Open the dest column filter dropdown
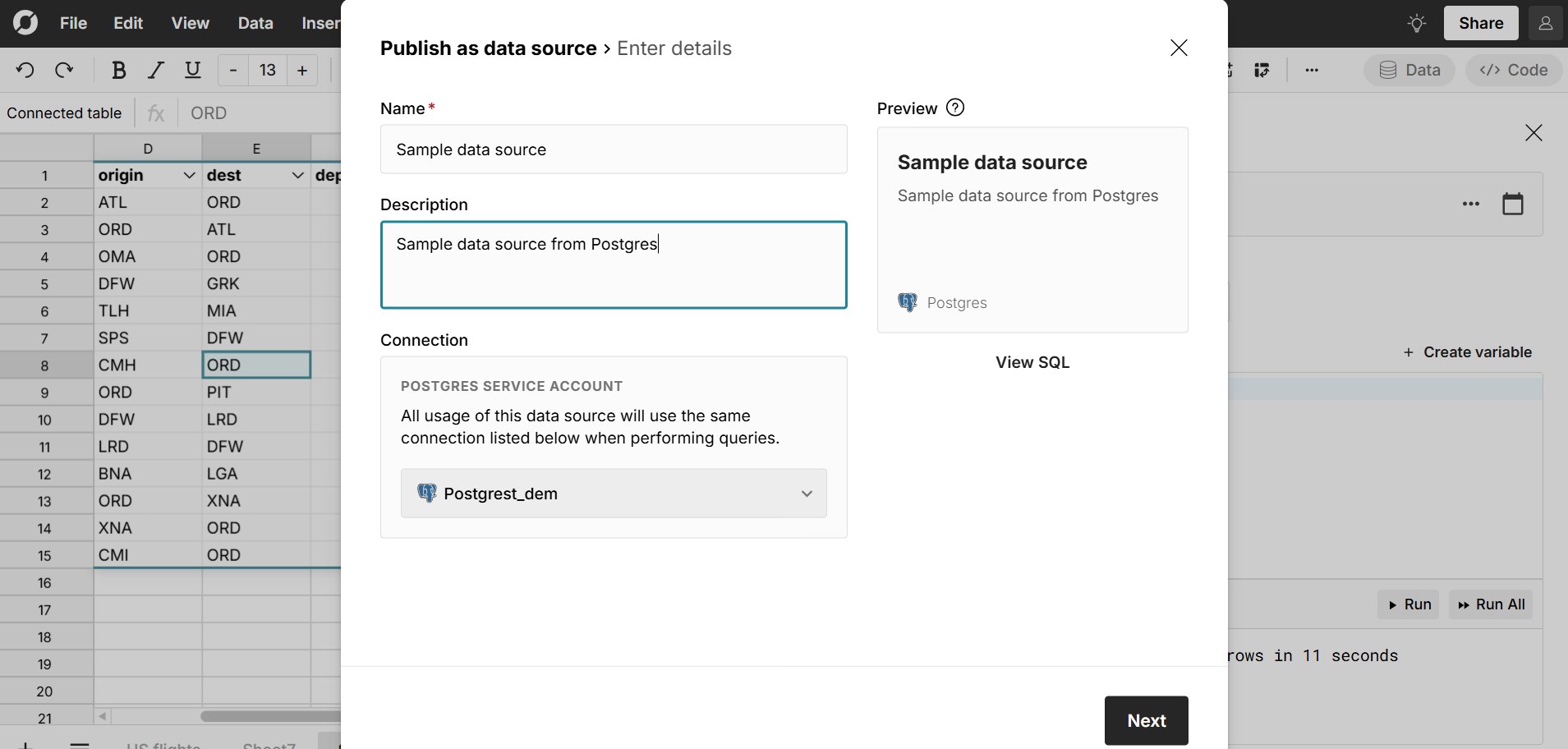 (297, 176)
